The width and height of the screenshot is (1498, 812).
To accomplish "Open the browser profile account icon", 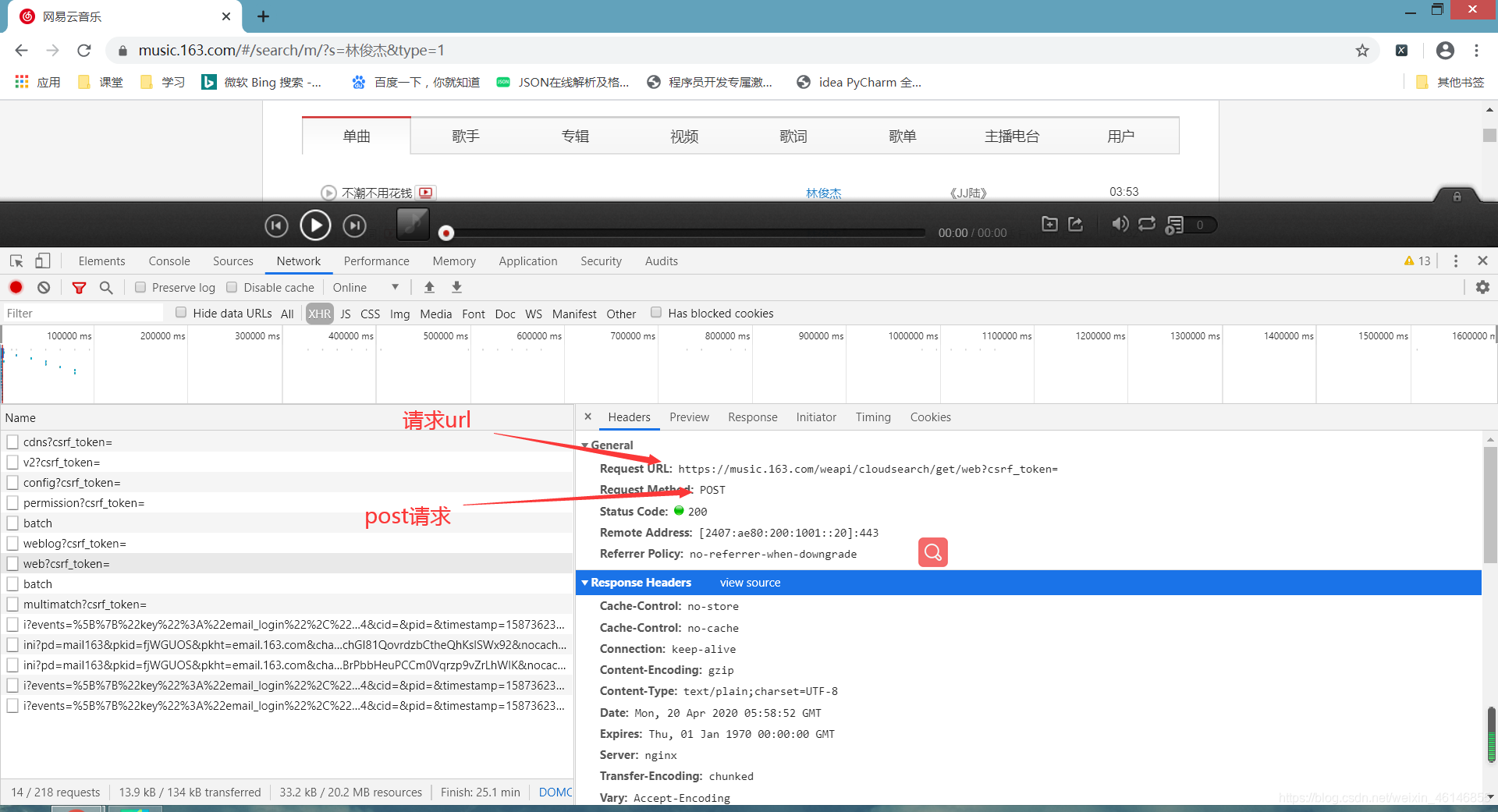I will click(x=1445, y=51).
